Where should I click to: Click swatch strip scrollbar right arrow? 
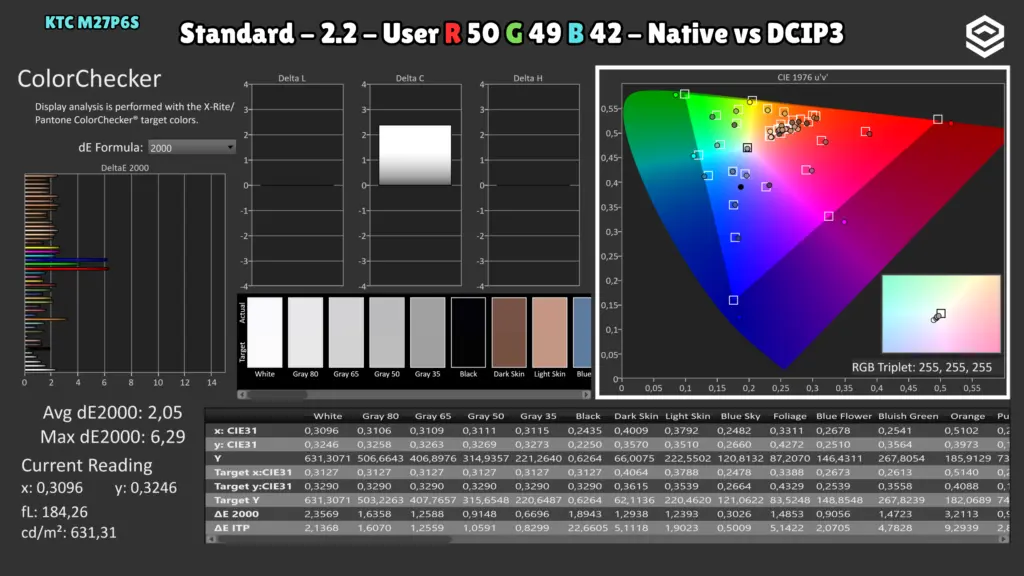pyautogui.click(x=586, y=394)
